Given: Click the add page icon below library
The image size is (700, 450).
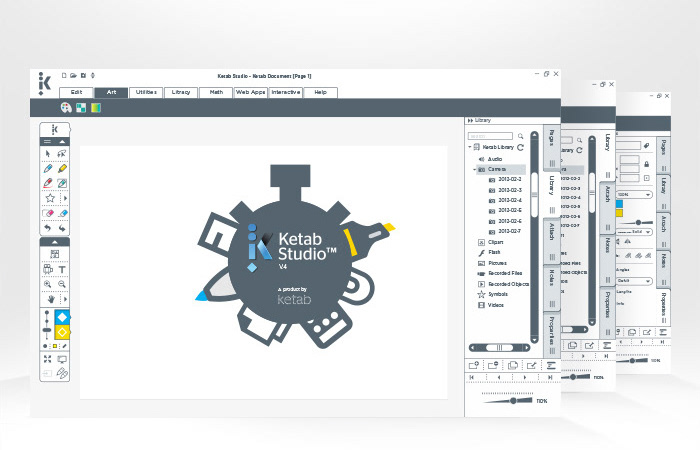Looking at the screenshot, I should tap(474, 365).
